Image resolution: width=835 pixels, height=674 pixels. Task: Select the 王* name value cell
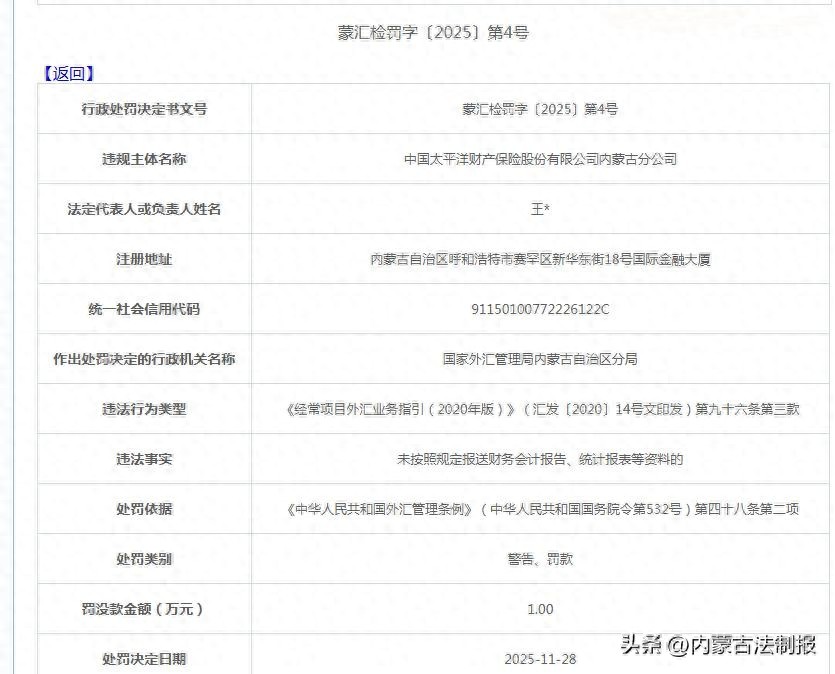540,209
